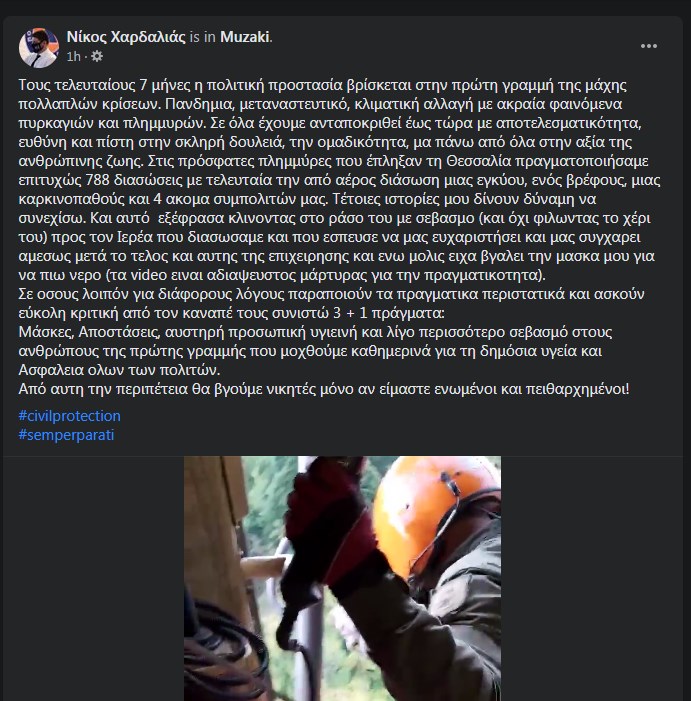This screenshot has height=701, width=691.
Task: Click the empty dark area left of the video
Action: [x=93, y=579]
